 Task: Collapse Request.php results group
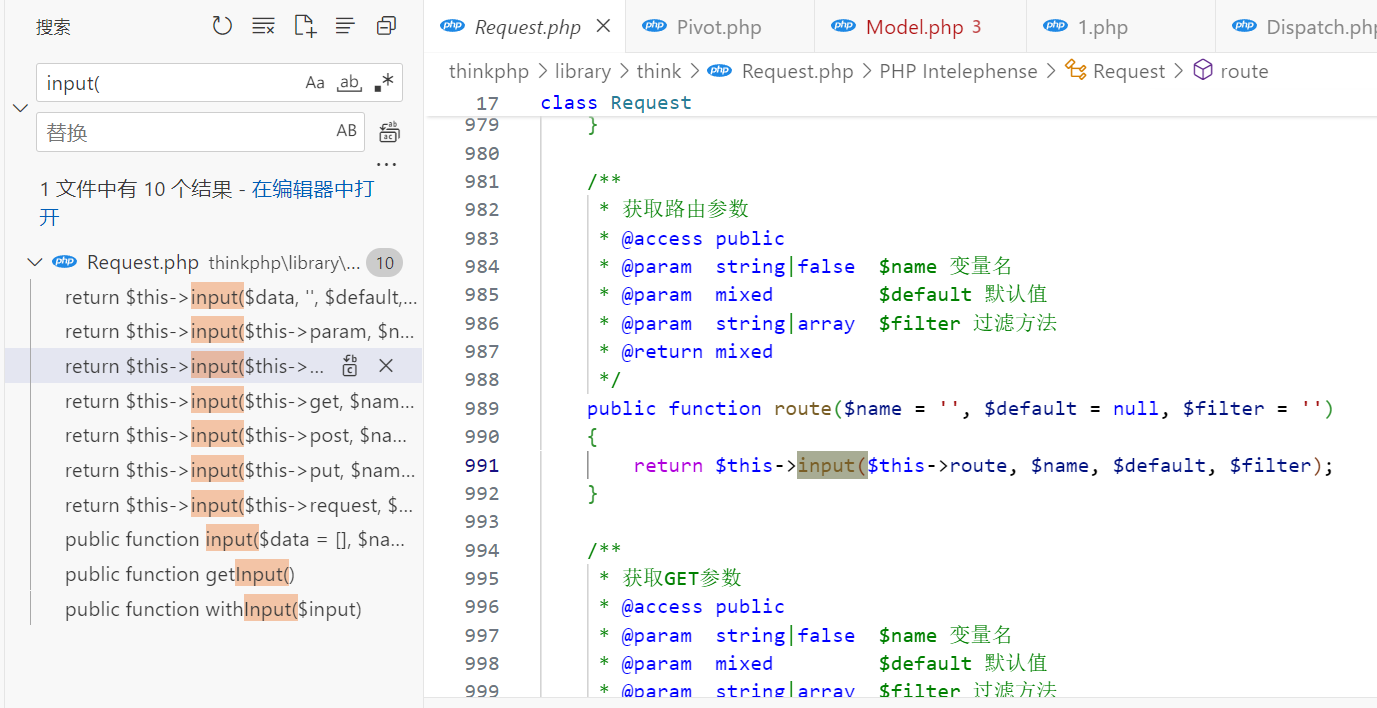[x=35, y=262]
